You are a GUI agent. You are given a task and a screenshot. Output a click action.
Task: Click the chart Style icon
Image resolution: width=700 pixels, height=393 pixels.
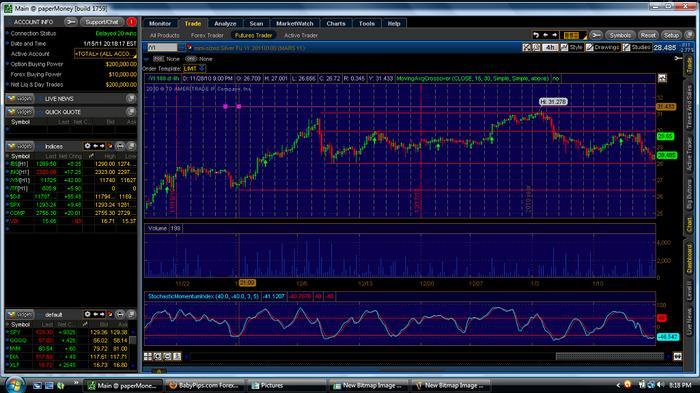click(565, 47)
